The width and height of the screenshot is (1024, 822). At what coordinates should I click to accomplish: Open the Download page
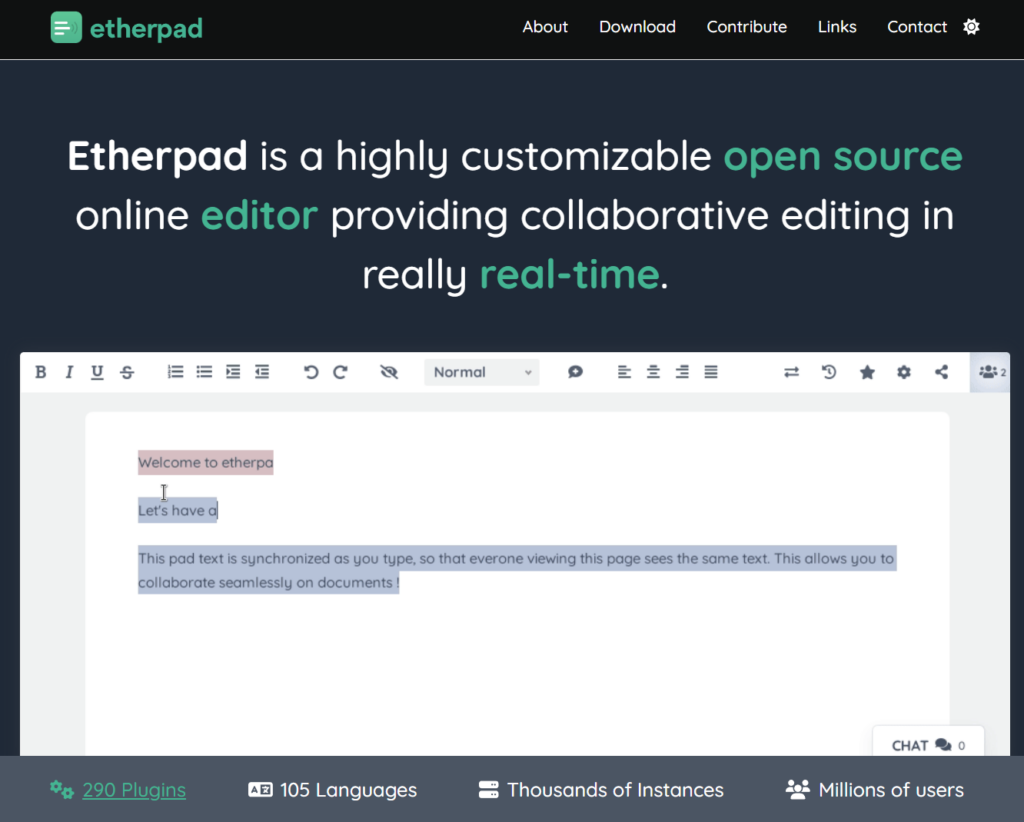637,27
